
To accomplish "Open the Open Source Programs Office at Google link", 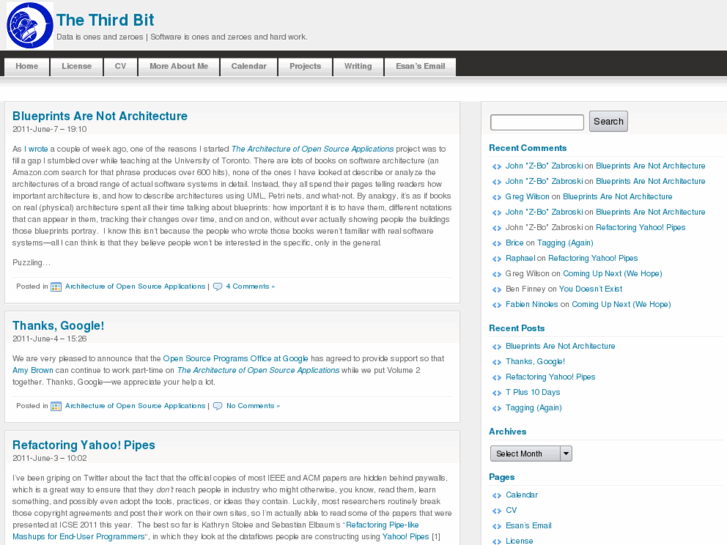I will 236,359.
